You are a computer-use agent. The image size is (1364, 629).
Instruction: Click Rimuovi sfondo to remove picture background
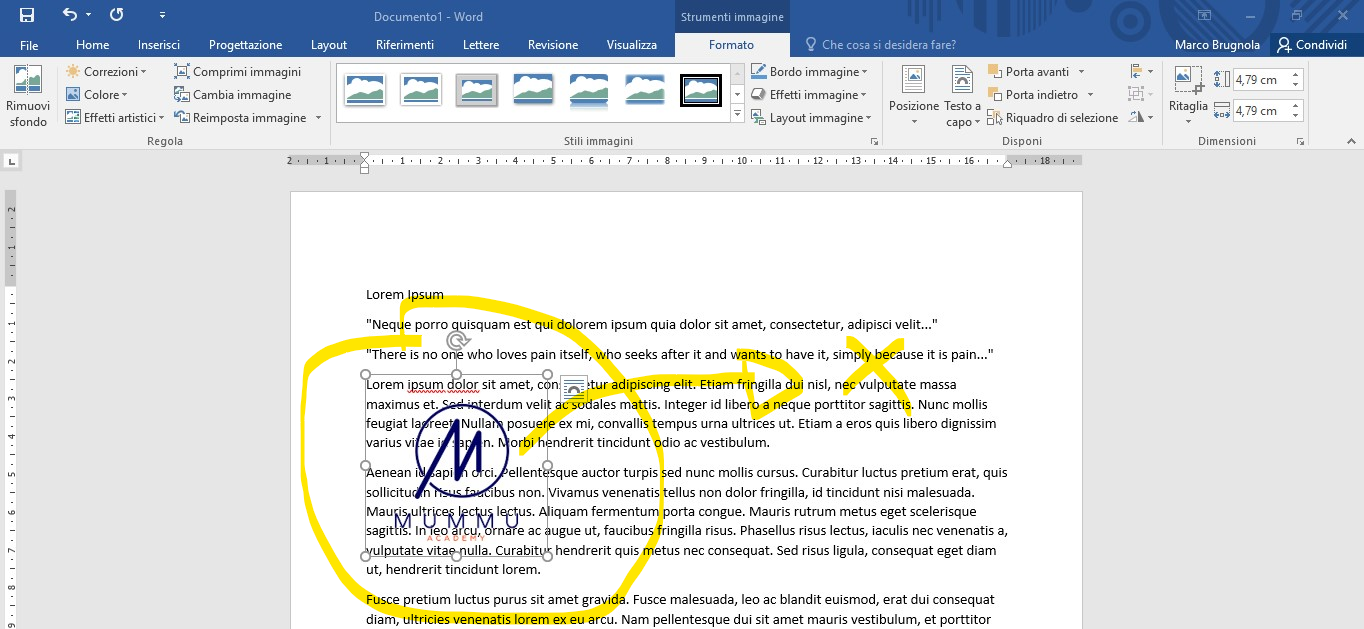tap(28, 95)
